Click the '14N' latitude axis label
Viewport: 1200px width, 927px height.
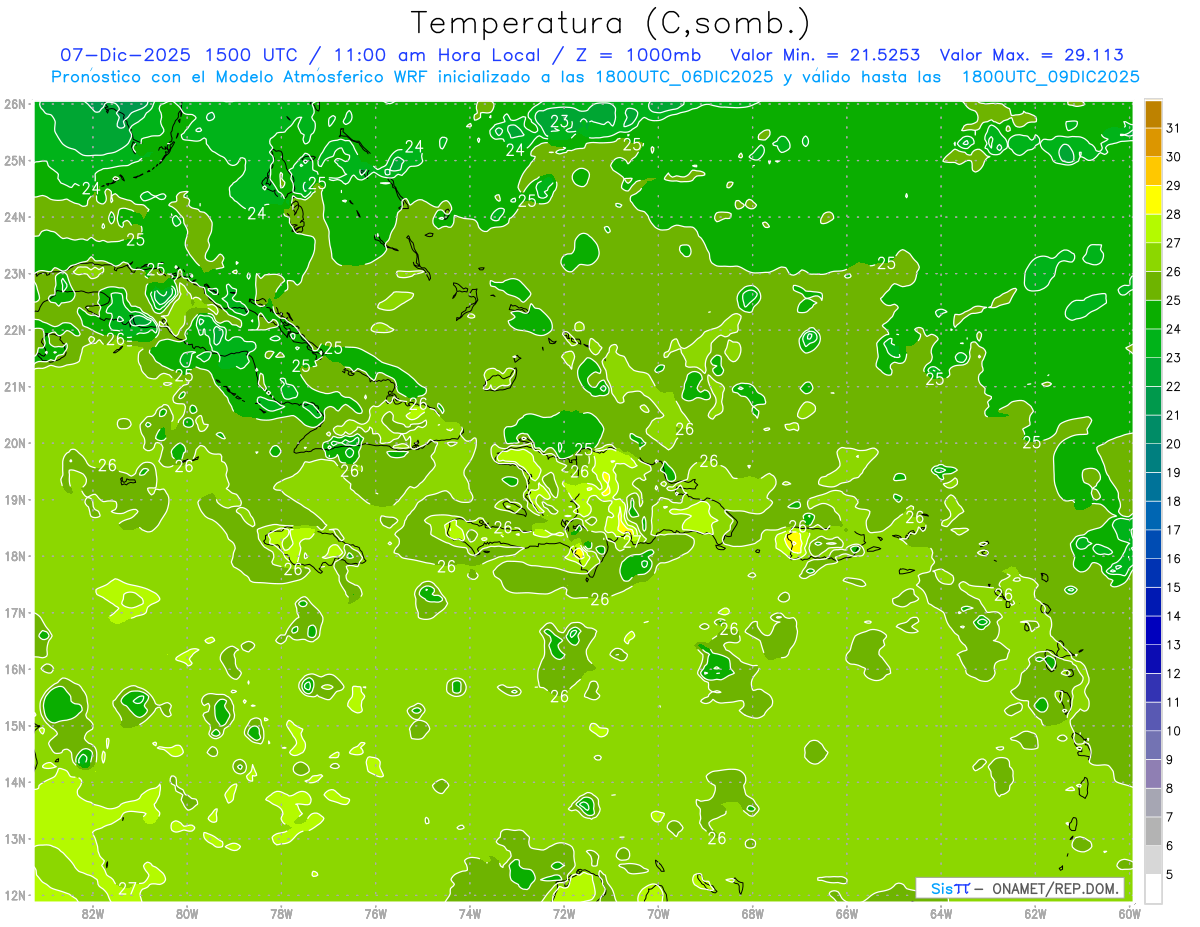[14, 782]
